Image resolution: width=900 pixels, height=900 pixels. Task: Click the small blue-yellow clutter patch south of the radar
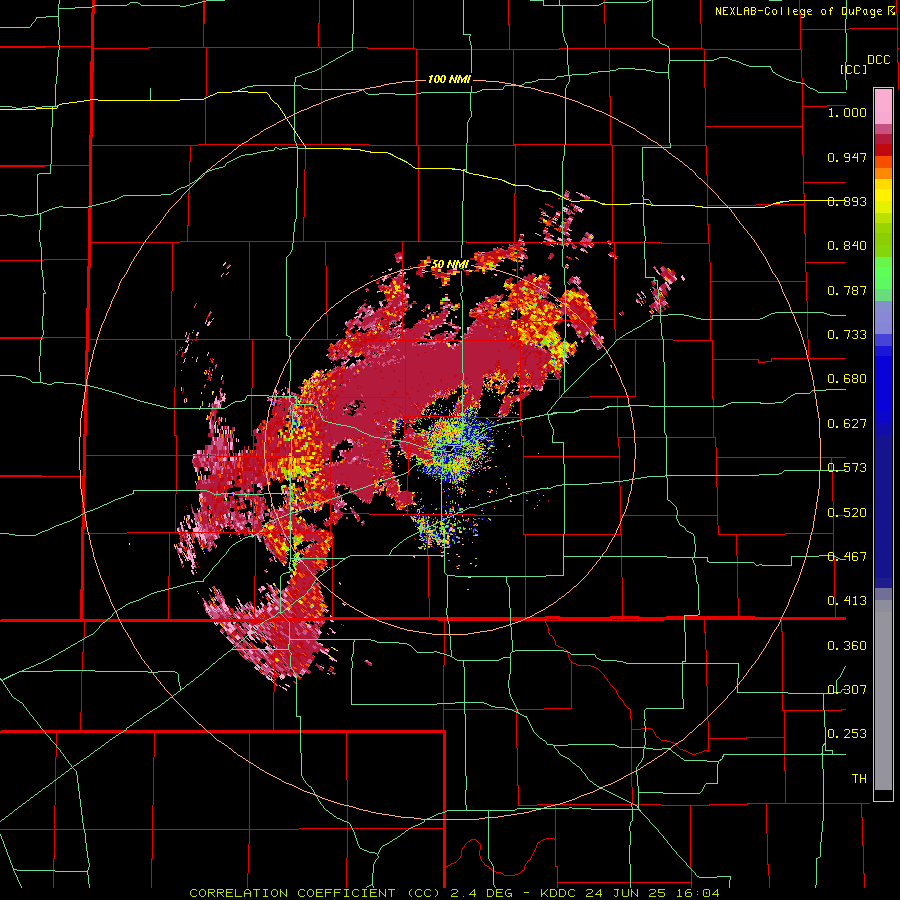443,527
